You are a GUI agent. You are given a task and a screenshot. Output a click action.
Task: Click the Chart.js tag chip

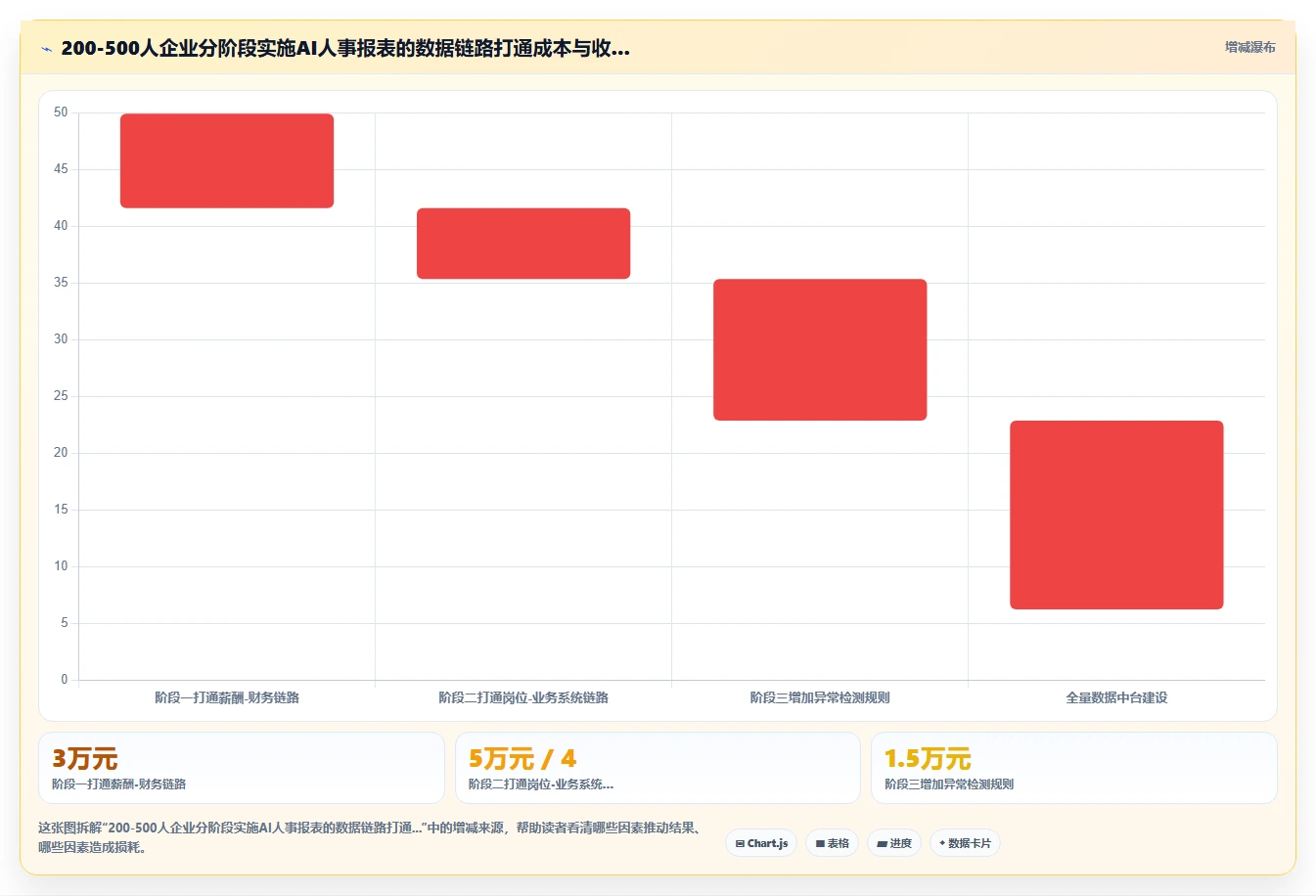761,843
